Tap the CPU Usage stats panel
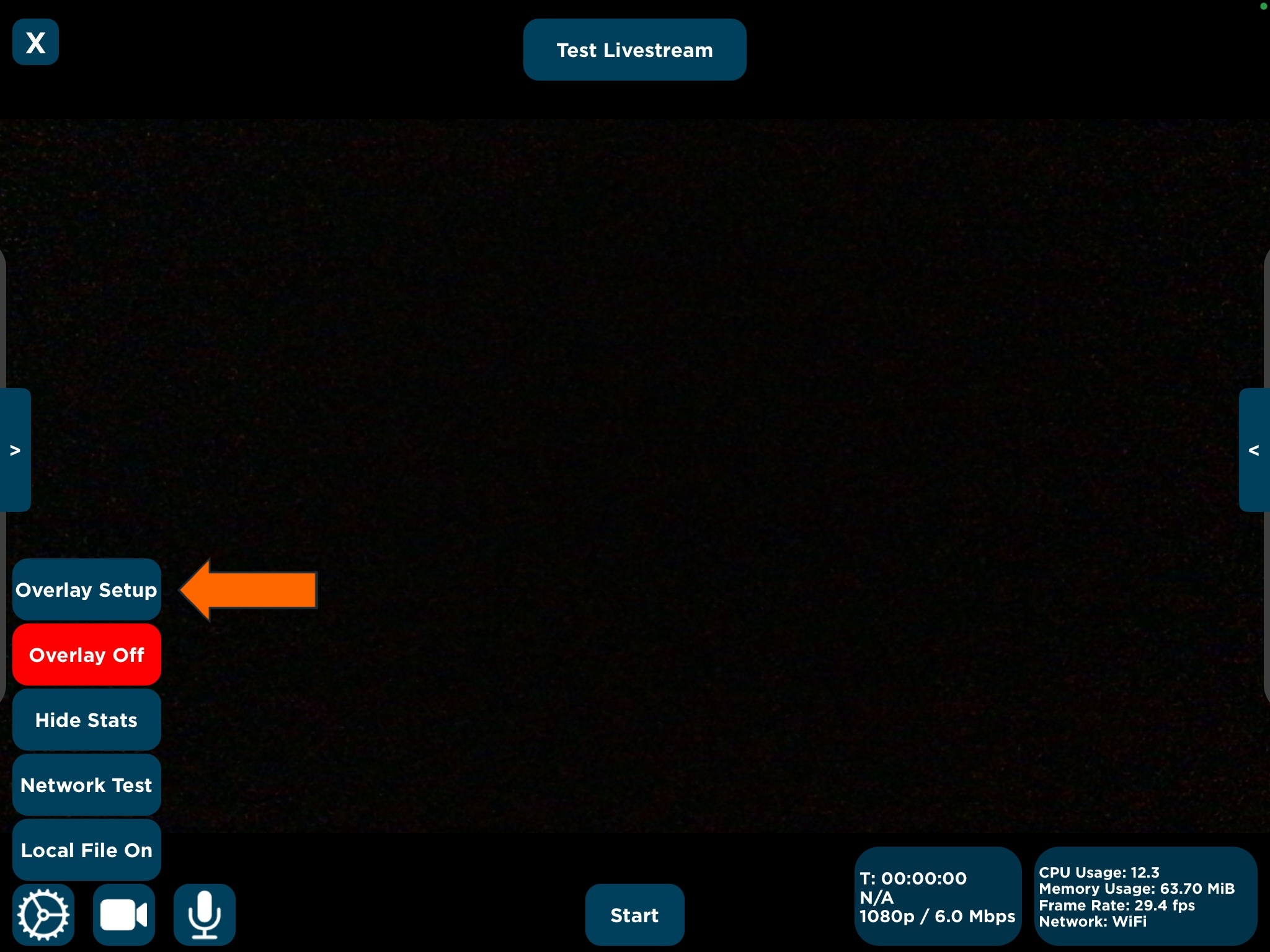Image resolution: width=1270 pixels, height=952 pixels. 1146,896
